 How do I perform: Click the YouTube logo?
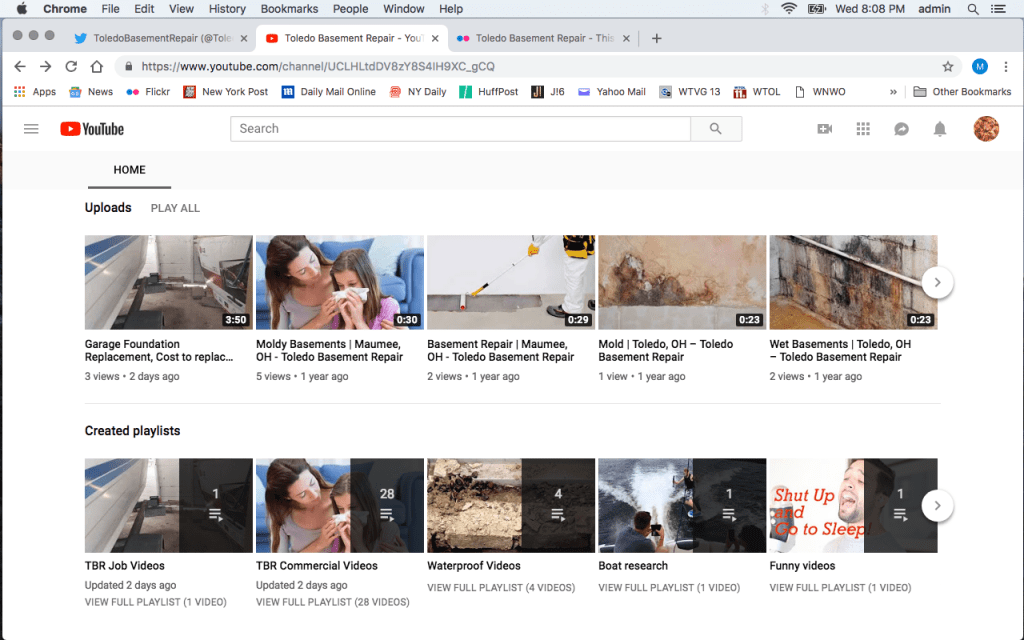[x=92, y=129]
